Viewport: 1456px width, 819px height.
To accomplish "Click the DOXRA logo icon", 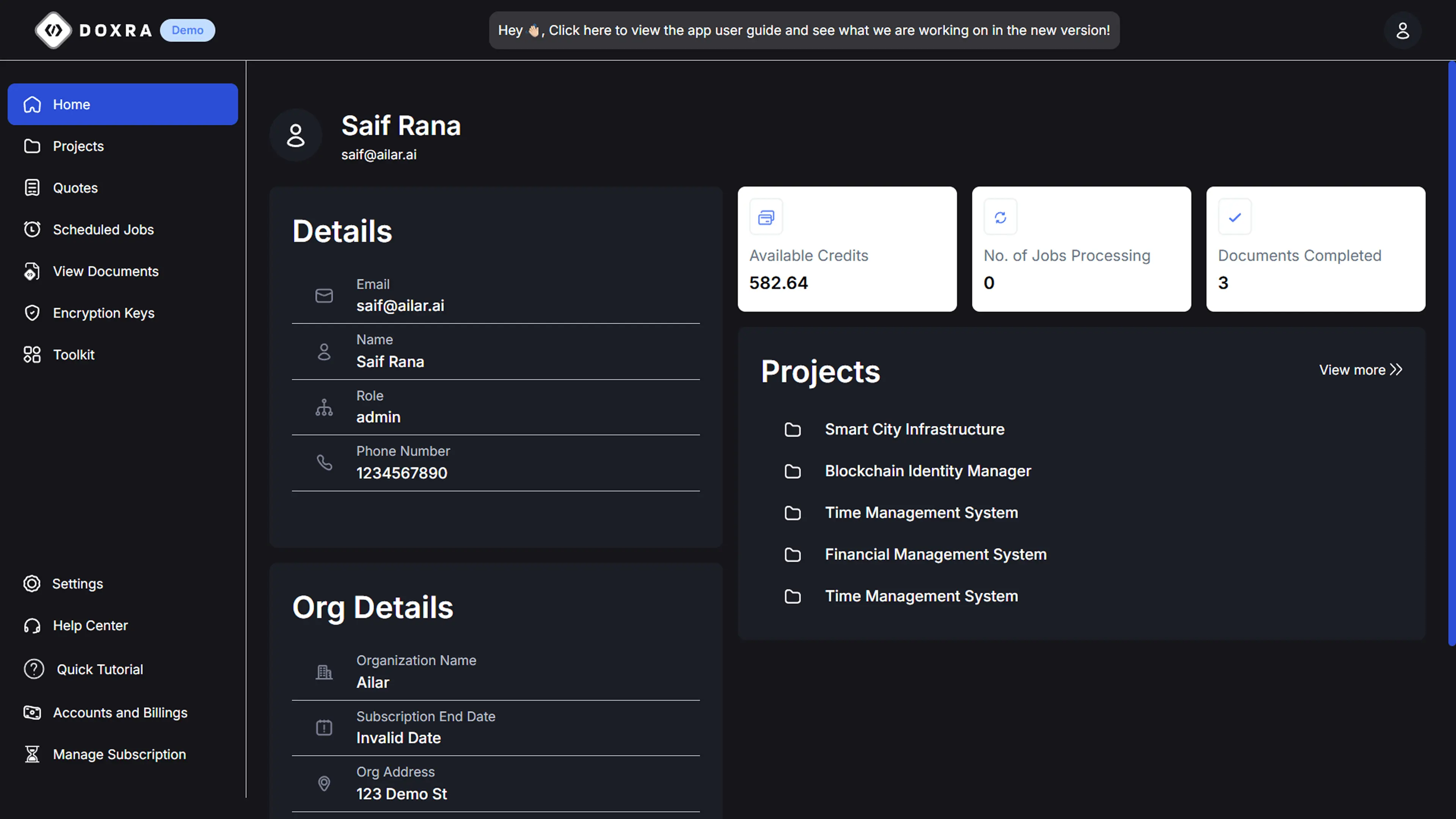I will (x=53, y=30).
